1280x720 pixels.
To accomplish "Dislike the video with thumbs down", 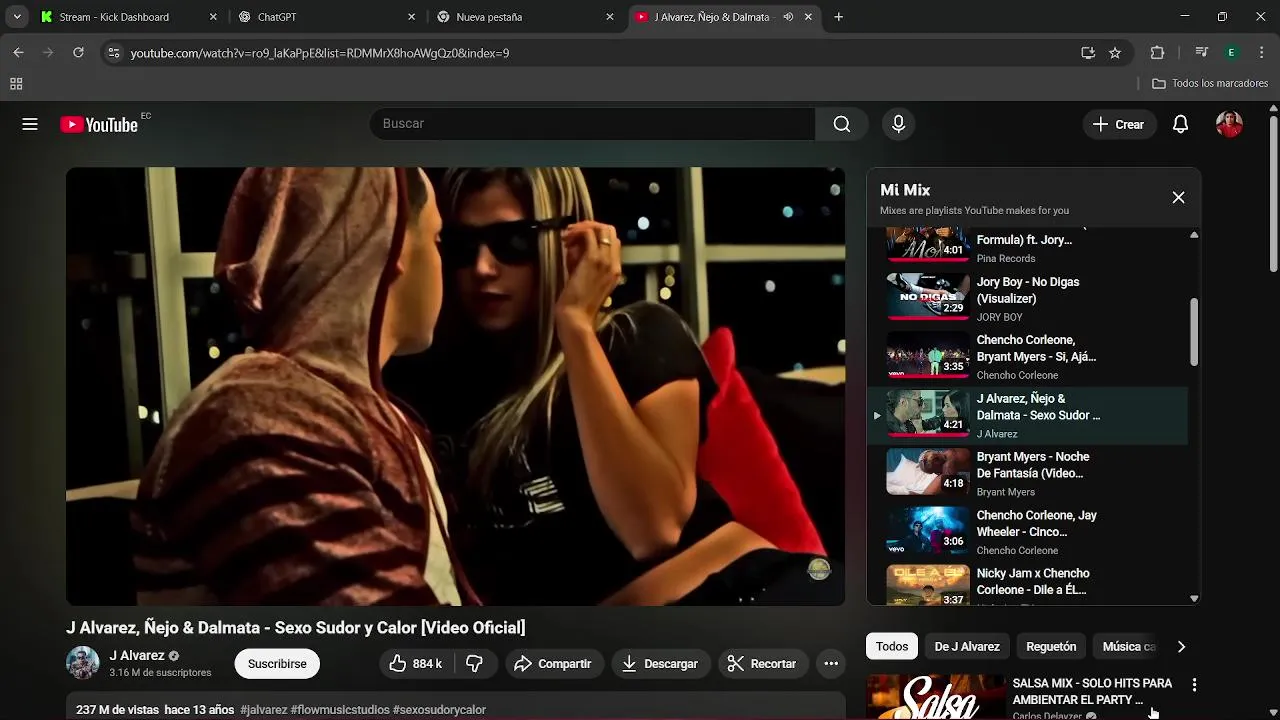I will (475, 664).
